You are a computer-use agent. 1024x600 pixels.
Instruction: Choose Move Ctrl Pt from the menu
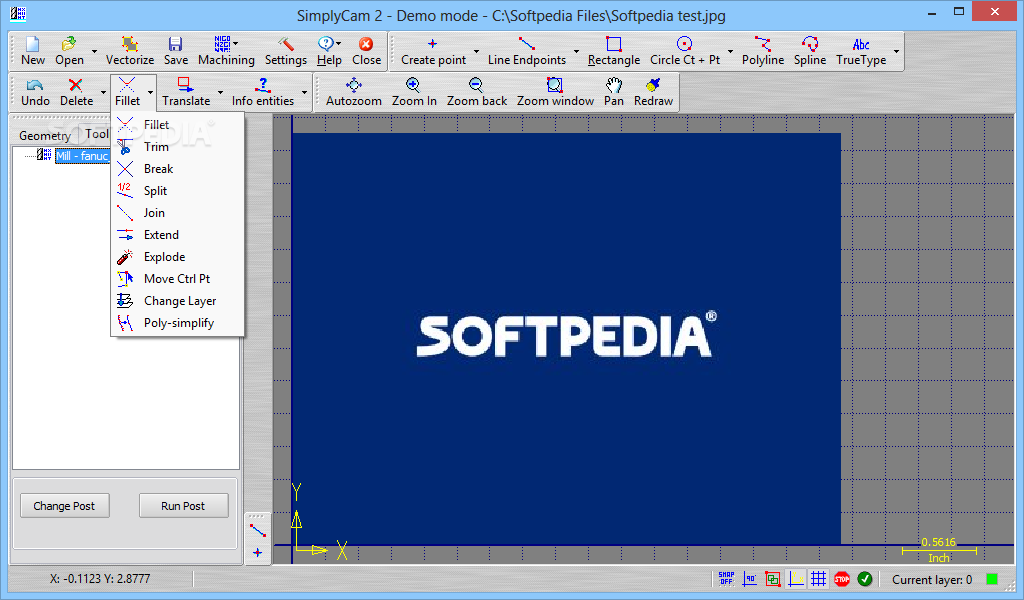tap(178, 279)
